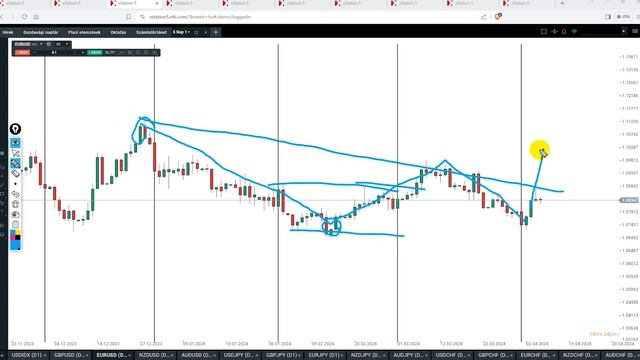
Task: Toggle ink visibility with the eye icon
Action: (16, 142)
